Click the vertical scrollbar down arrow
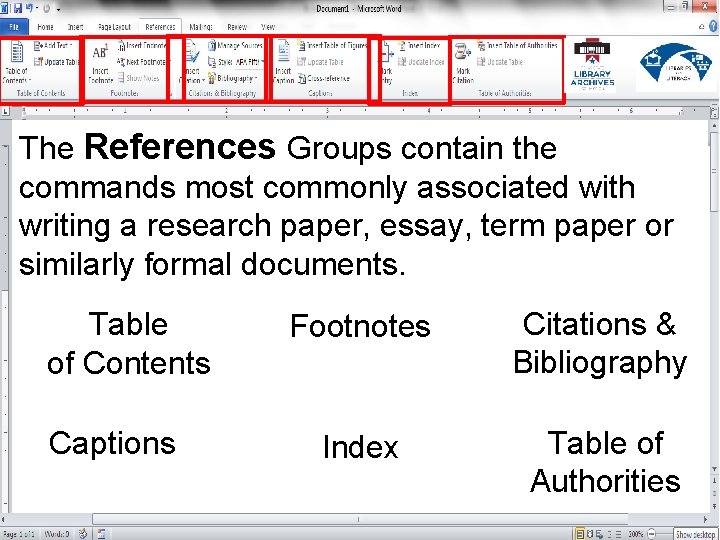Image resolution: width=720 pixels, height=540 pixels. 714,469
